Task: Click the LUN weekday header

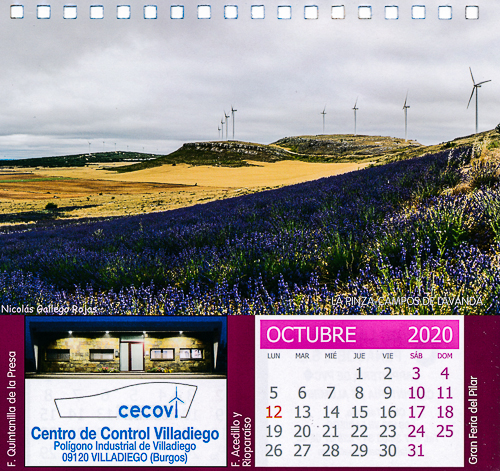Action: (x=274, y=356)
